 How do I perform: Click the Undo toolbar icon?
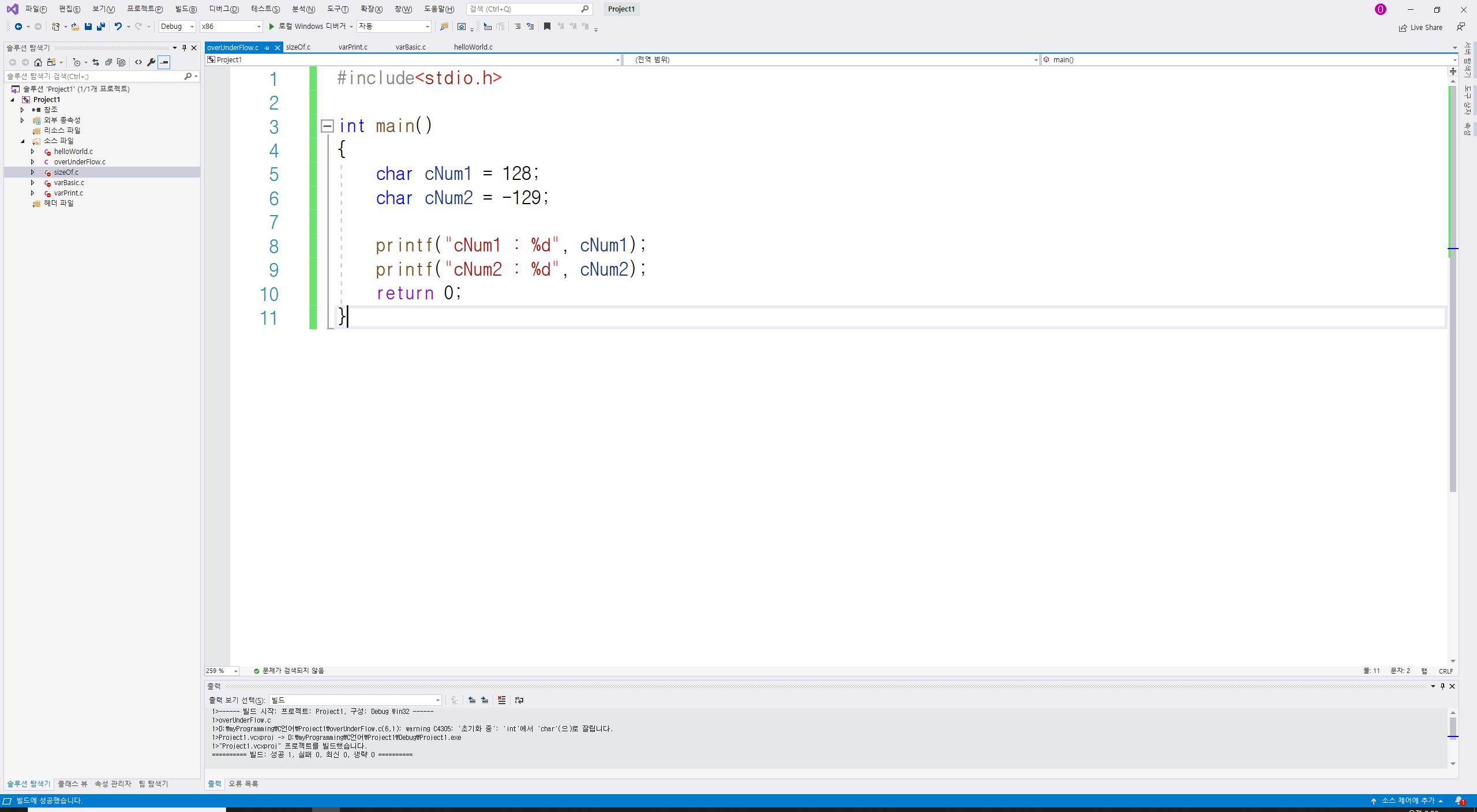click(118, 27)
